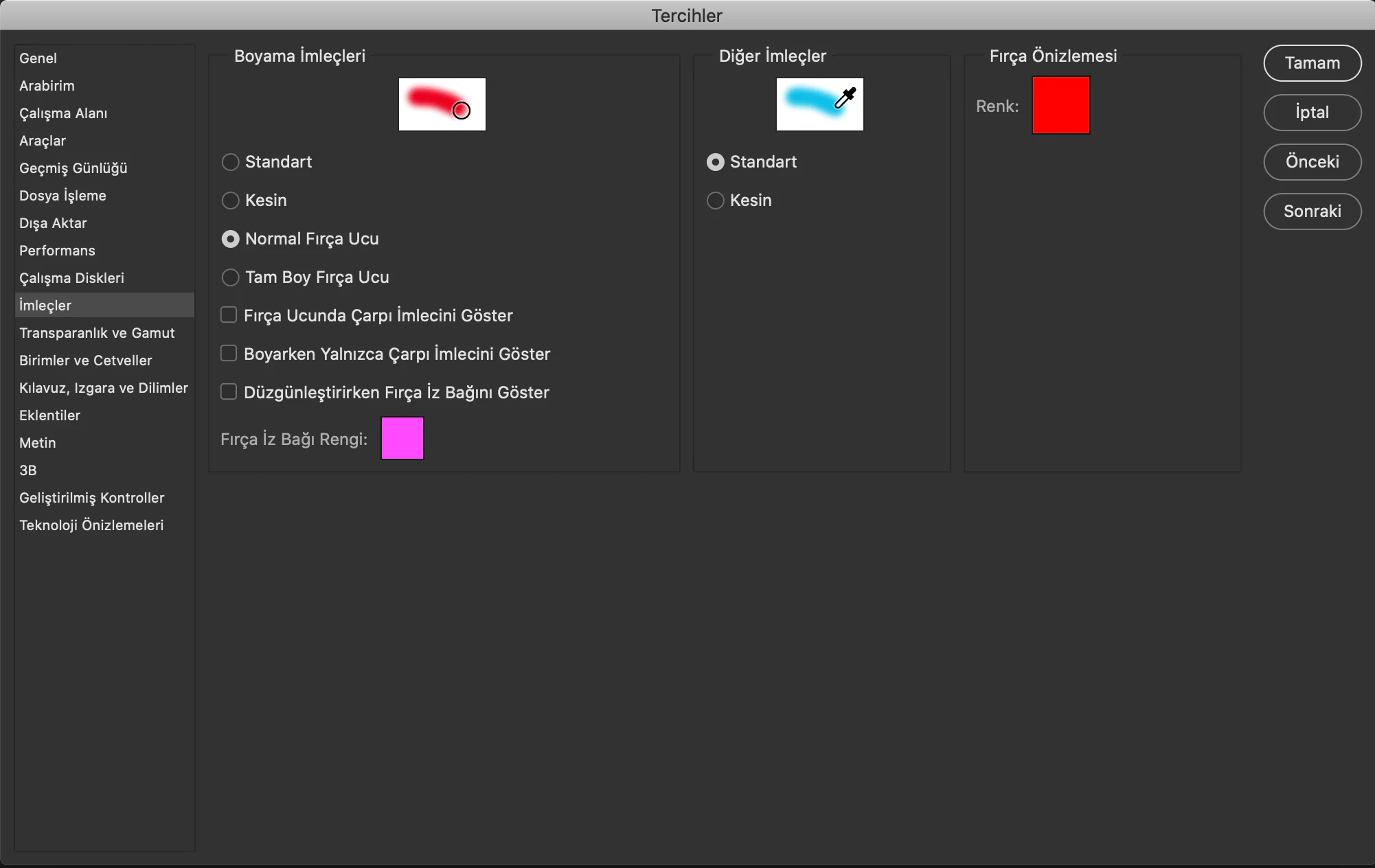Screen dimensions: 1375x868
Task: Click the eyedropper cursor preview thumbnail
Action: click(819, 104)
